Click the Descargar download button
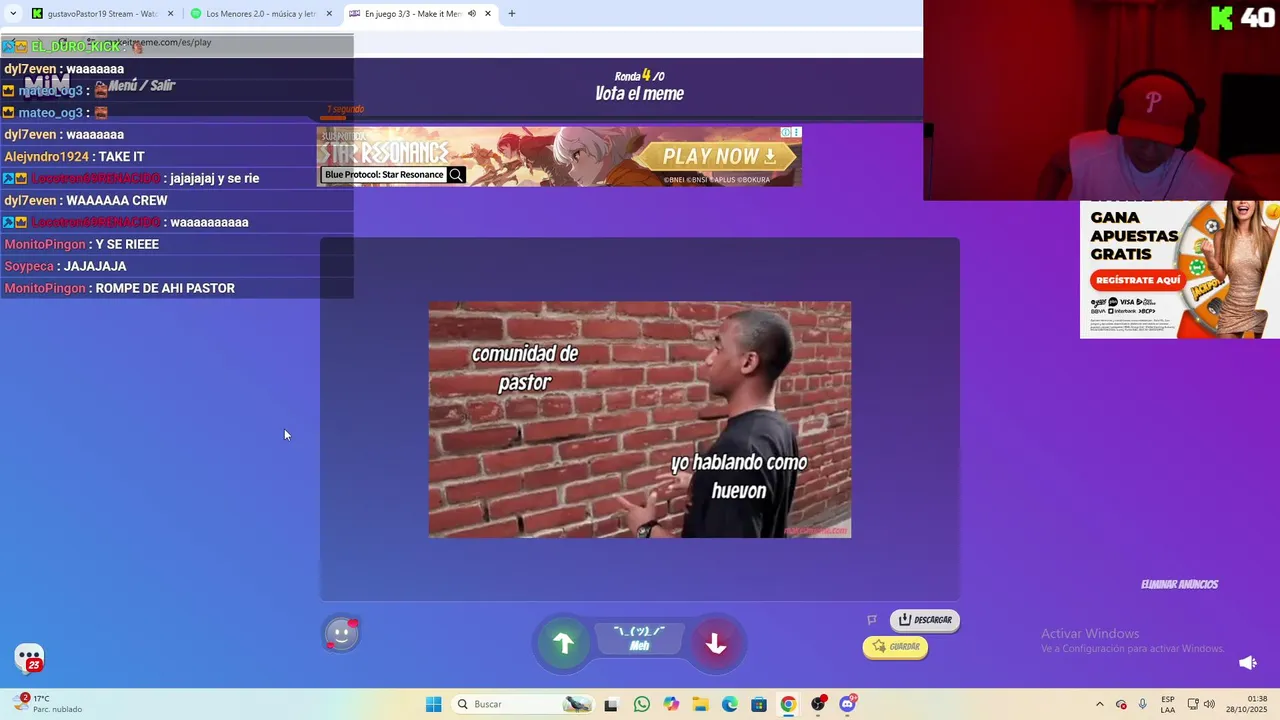The height and width of the screenshot is (720, 1280). pos(925,620)
